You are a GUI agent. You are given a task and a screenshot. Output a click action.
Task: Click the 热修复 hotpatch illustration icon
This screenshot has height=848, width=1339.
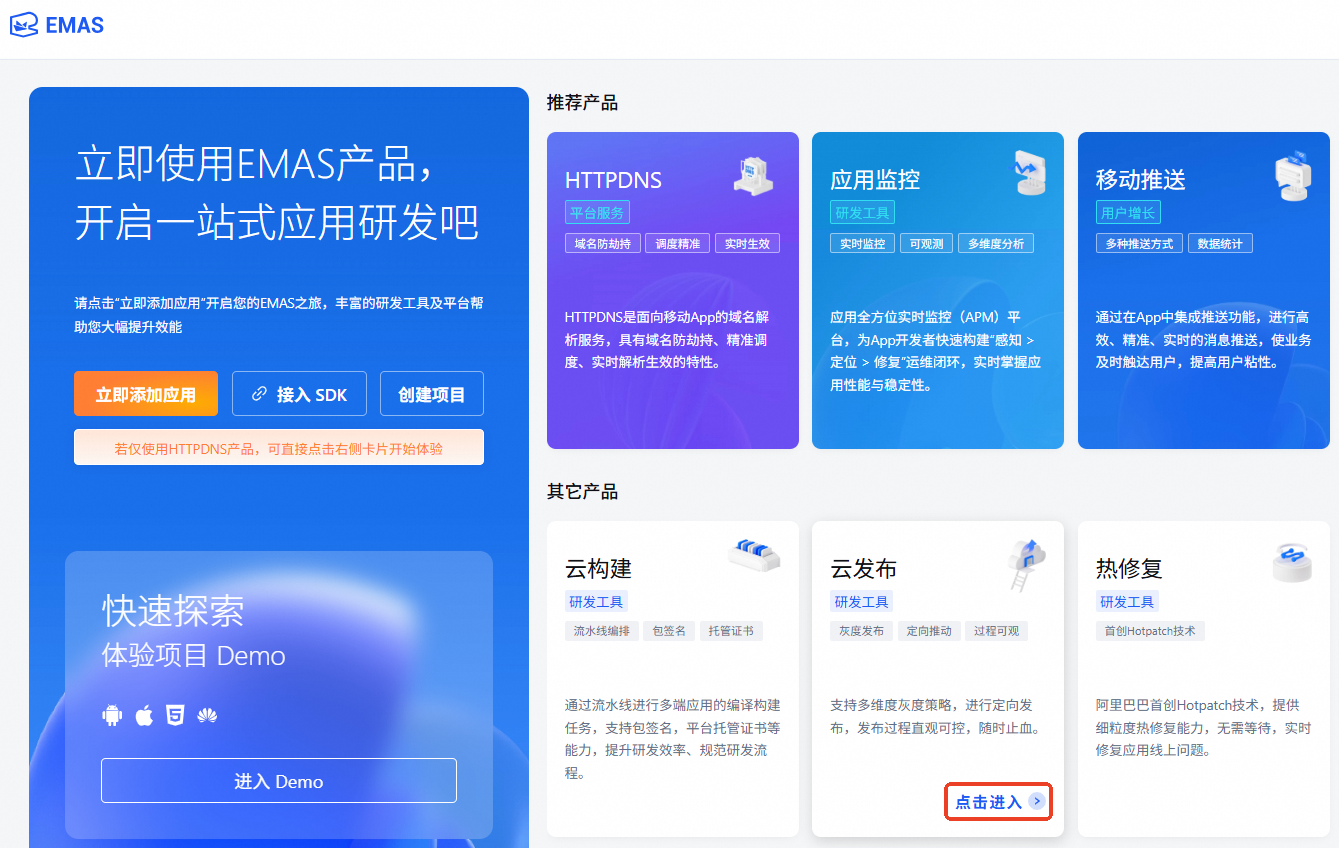click(x=1291, y=563)
